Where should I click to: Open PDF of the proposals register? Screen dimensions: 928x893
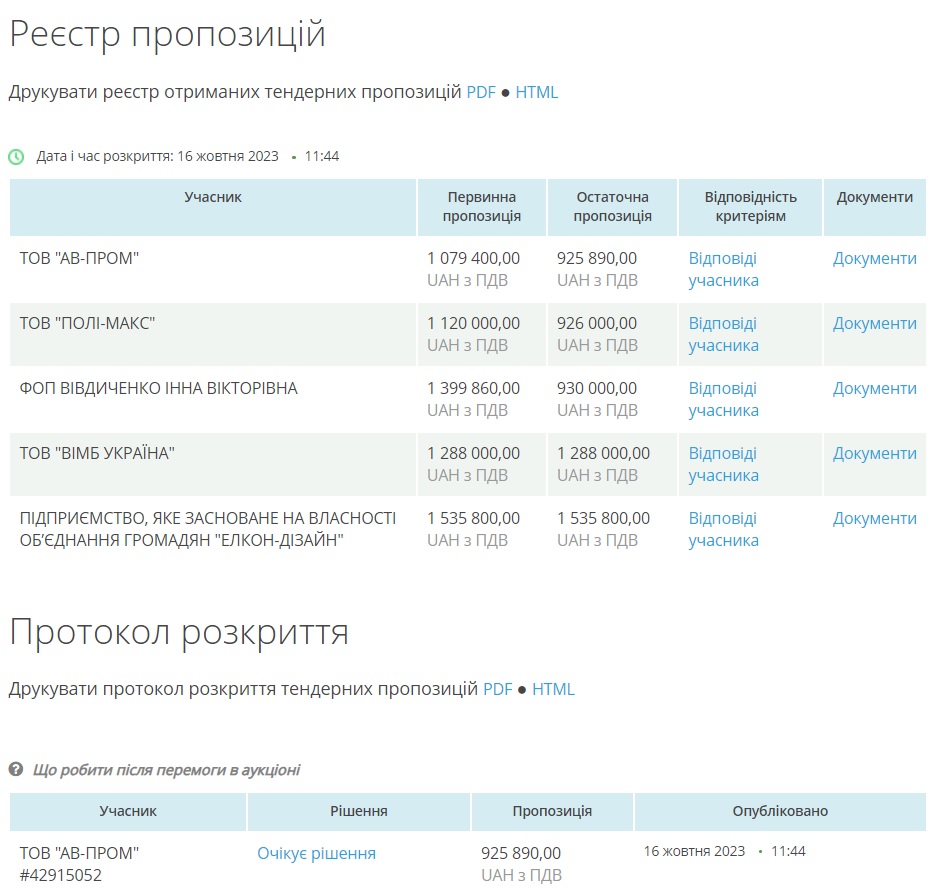click(481, 92)
